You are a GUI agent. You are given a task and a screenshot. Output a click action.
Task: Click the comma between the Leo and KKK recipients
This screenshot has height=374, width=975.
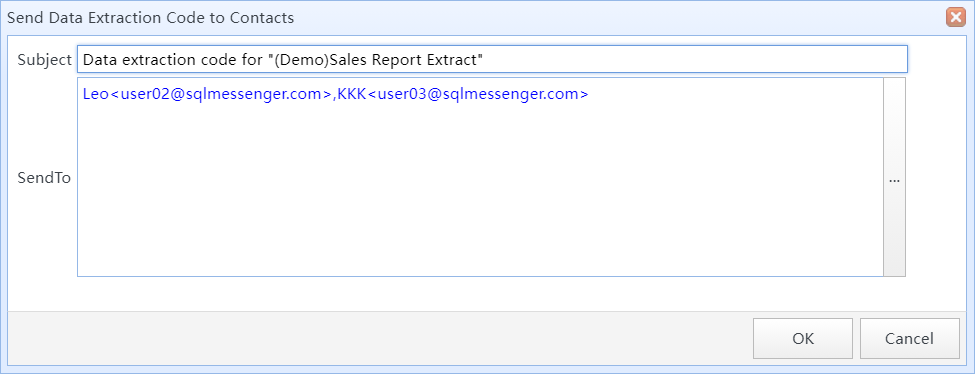pos(334,97)
